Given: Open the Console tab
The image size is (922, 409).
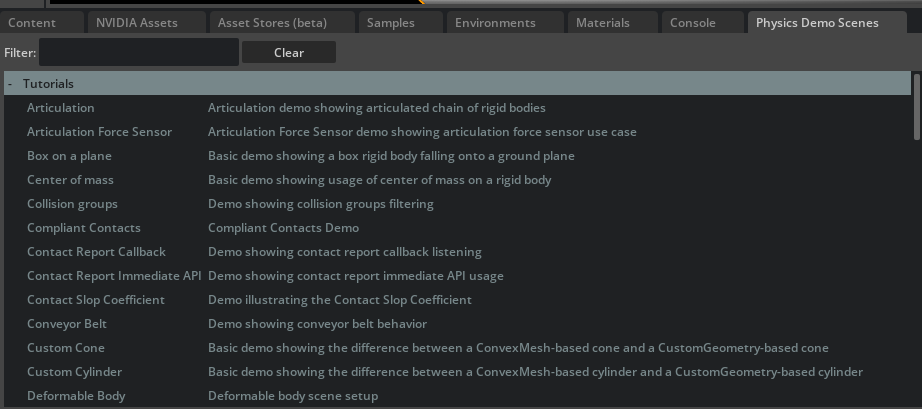Looking at the screenshot, I should pos(703,22).
